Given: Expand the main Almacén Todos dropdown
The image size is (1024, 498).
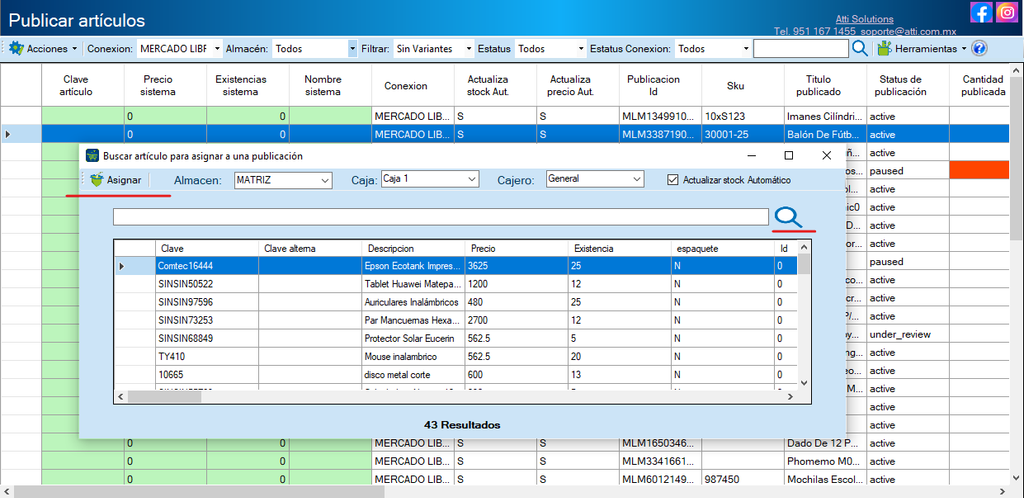Looking at the screenshot, I should (353, 48).
